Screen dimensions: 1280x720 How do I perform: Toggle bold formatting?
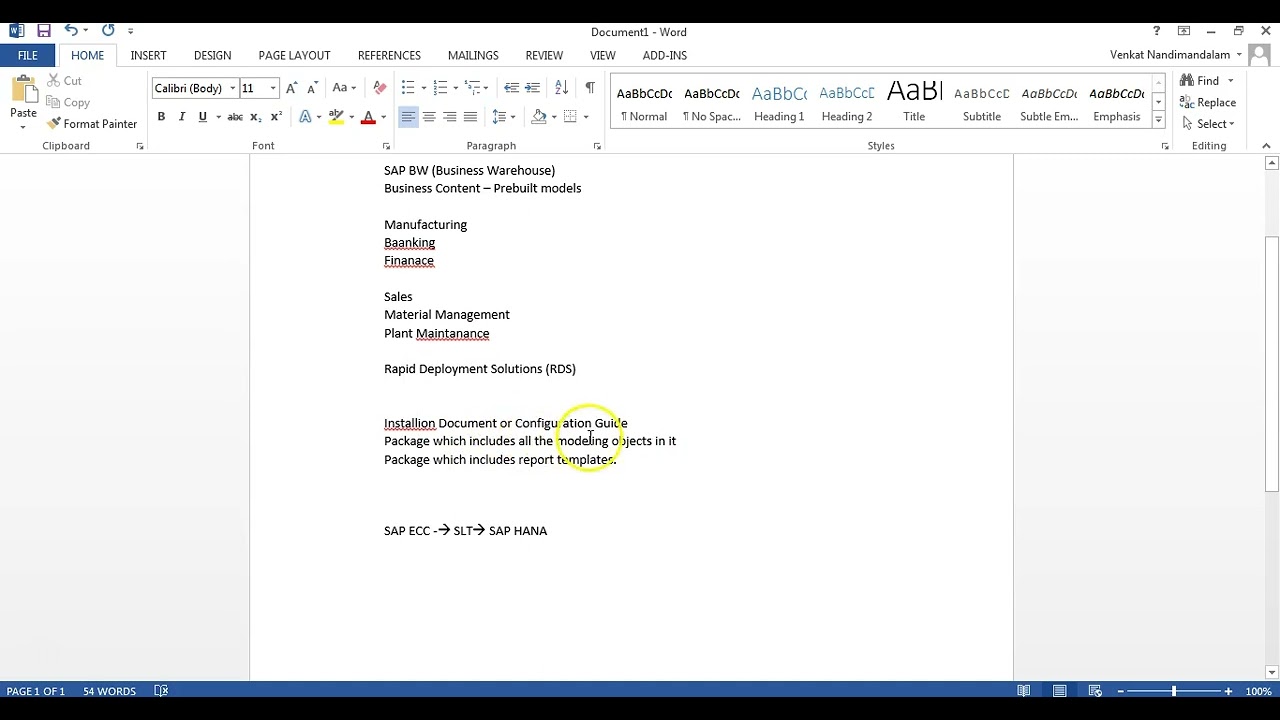(x=161, y=117)
